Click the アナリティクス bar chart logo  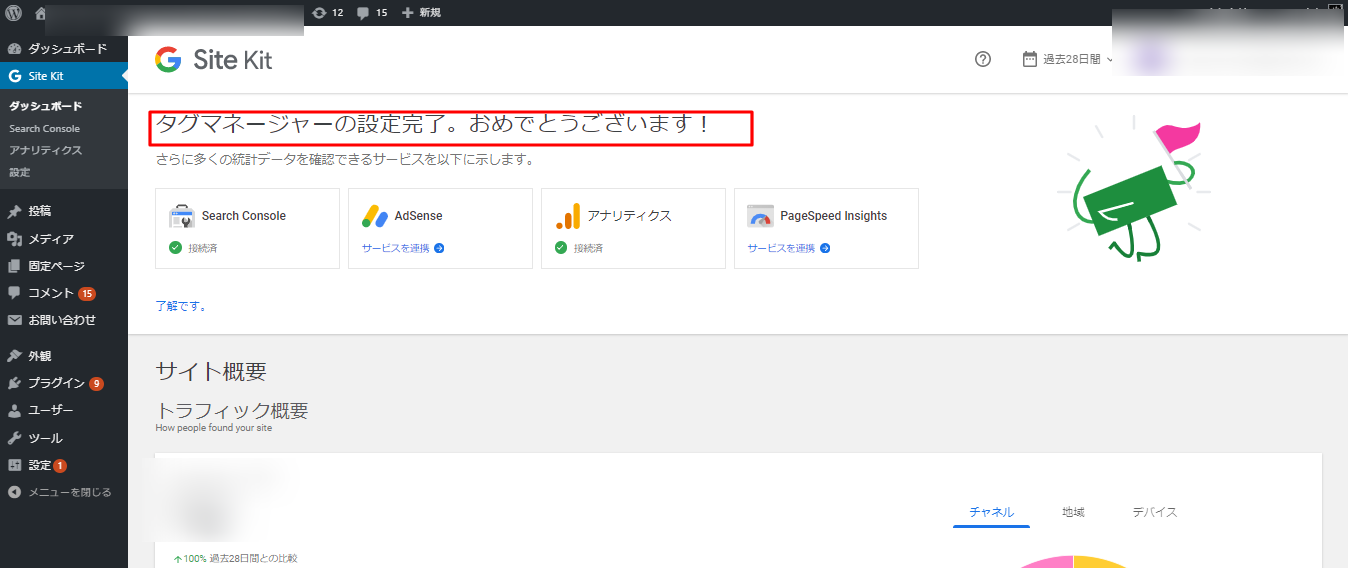tap(568, 216)
